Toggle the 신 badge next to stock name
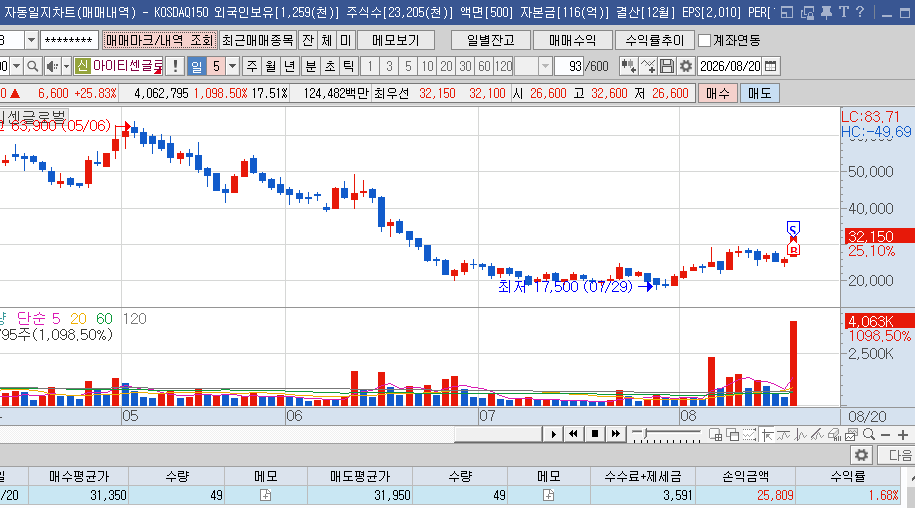This screenshot has height=508, width=915. 82,66
